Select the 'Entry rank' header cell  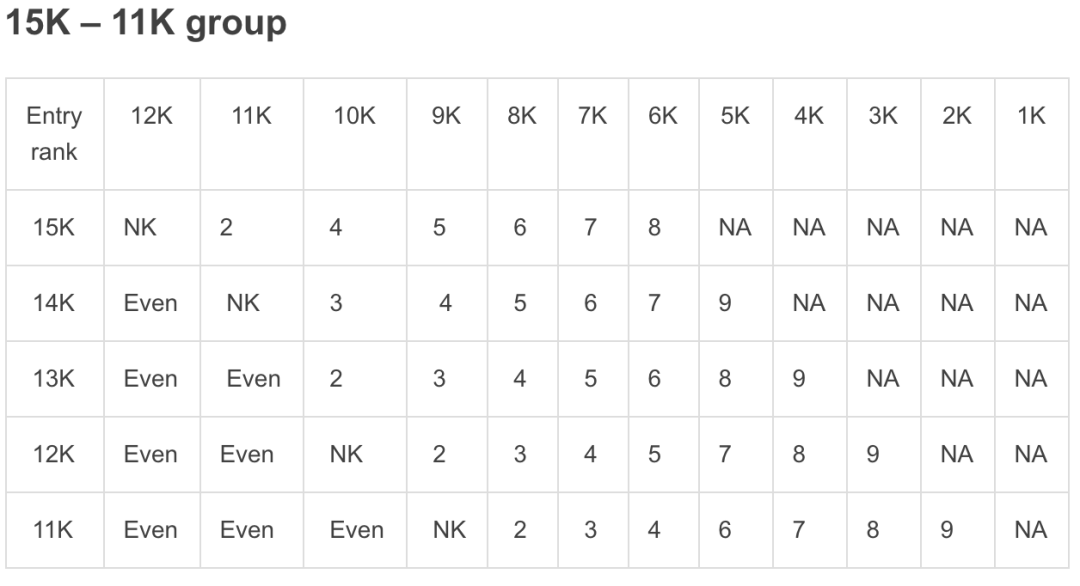click(54, 134)
